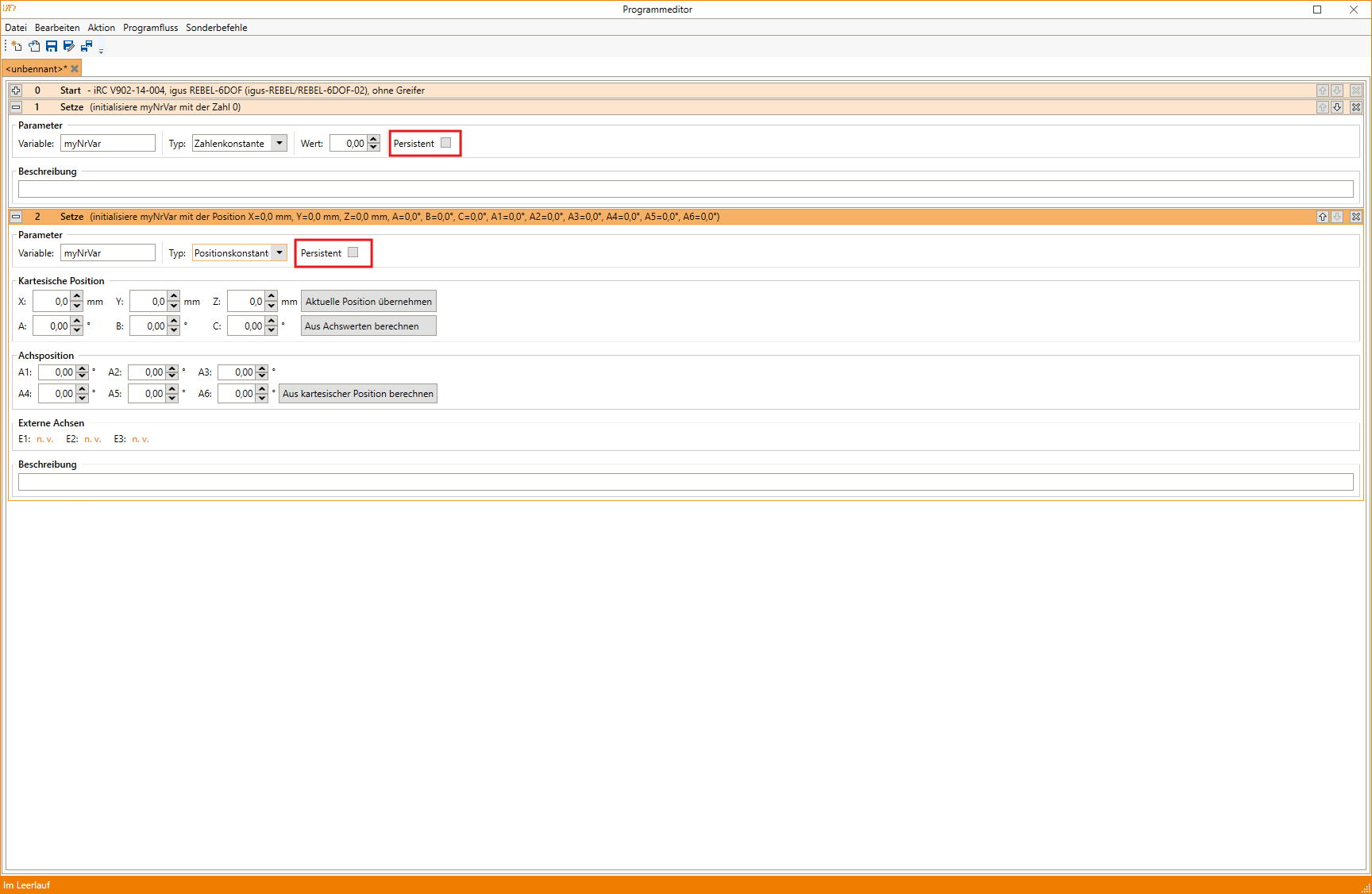
Task: Move command 1 Setze down
Action: [x=1337, y=107]
